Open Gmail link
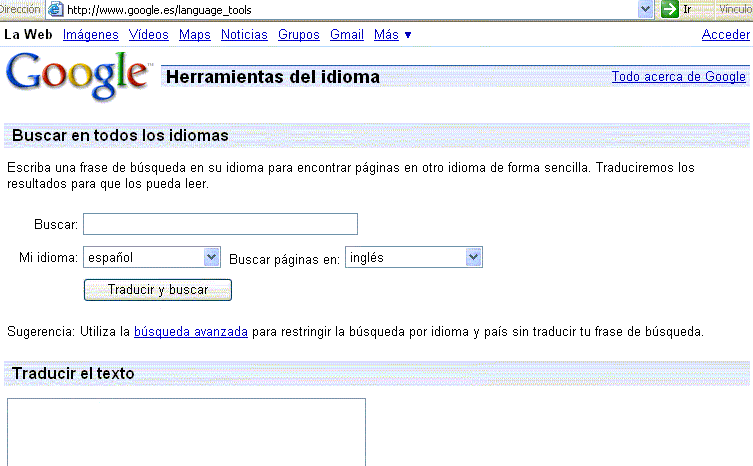This screenshot has width=753, height=466. (347, 35)
